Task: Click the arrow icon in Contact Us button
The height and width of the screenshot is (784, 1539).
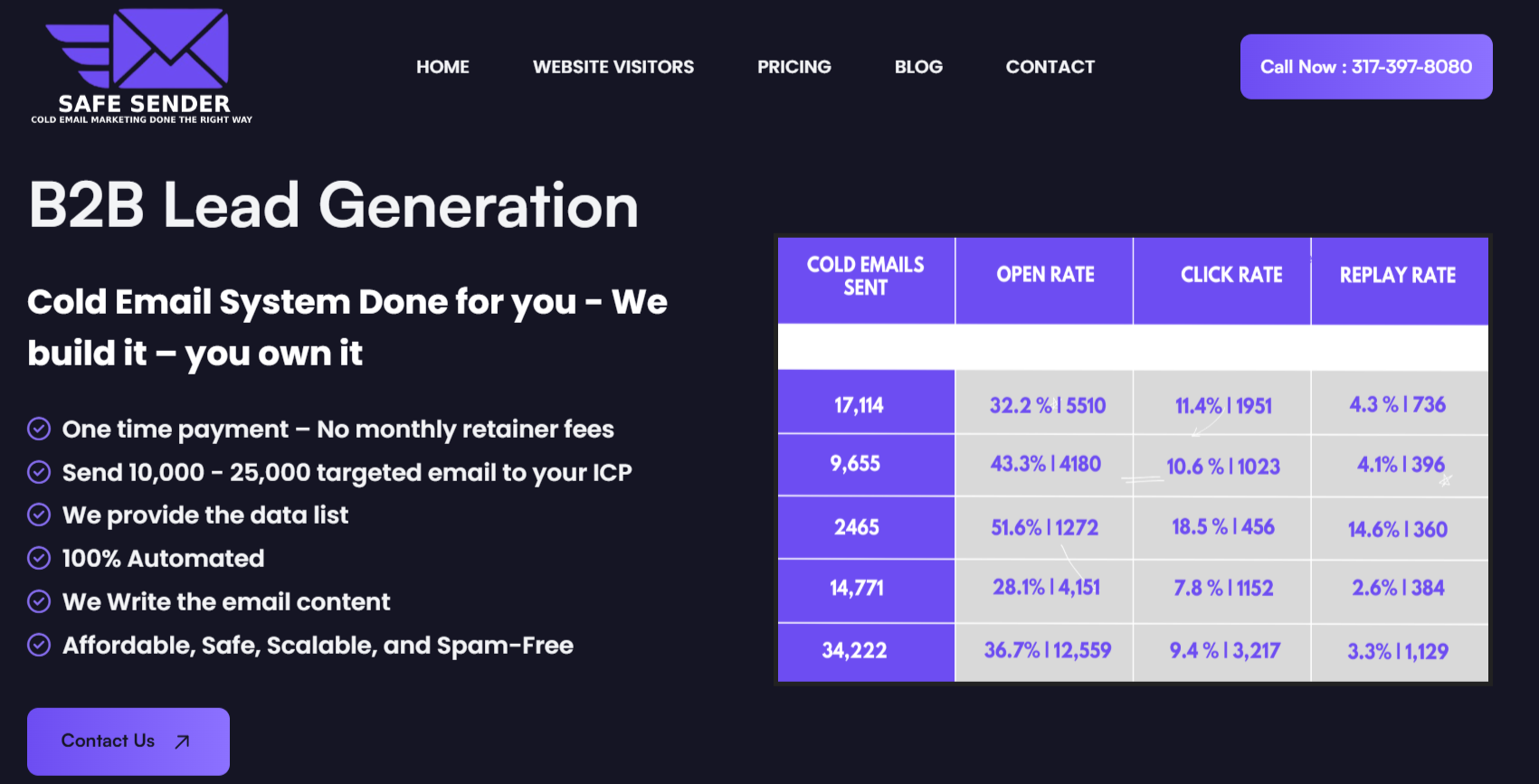Action: (182, 741)
